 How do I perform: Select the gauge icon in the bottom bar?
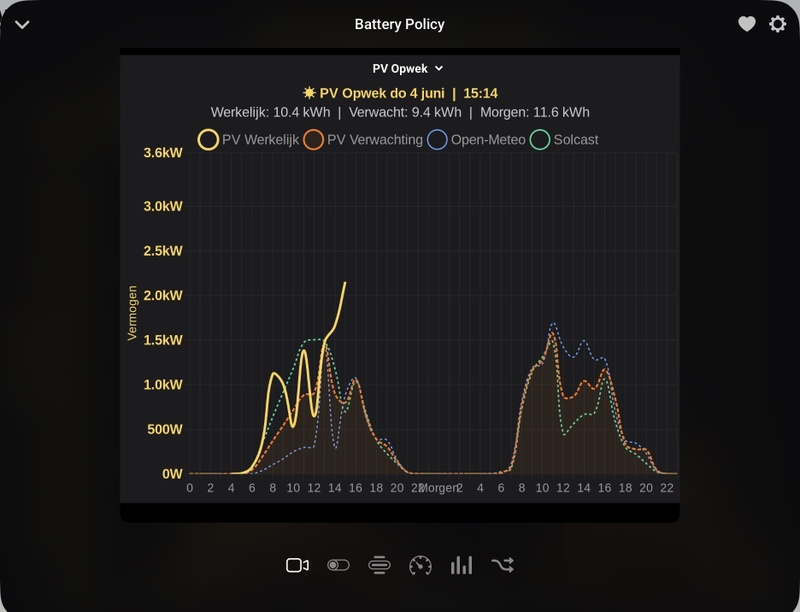[420, 565]
